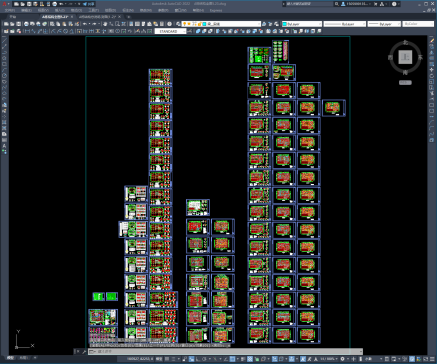Click the 共享 share button

89,4
